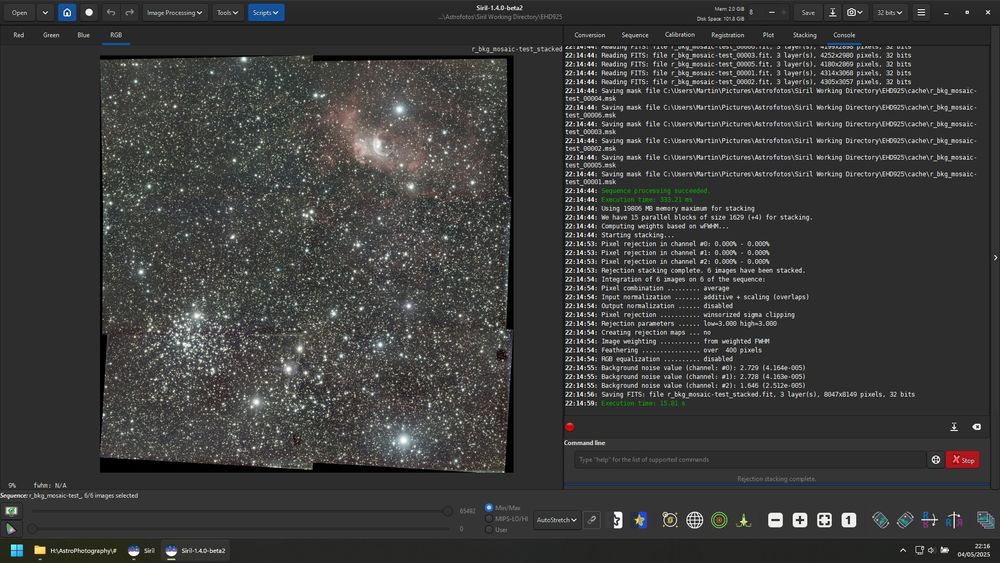Click the Save button
The image size is (1000, 563).
pos(808,12)
